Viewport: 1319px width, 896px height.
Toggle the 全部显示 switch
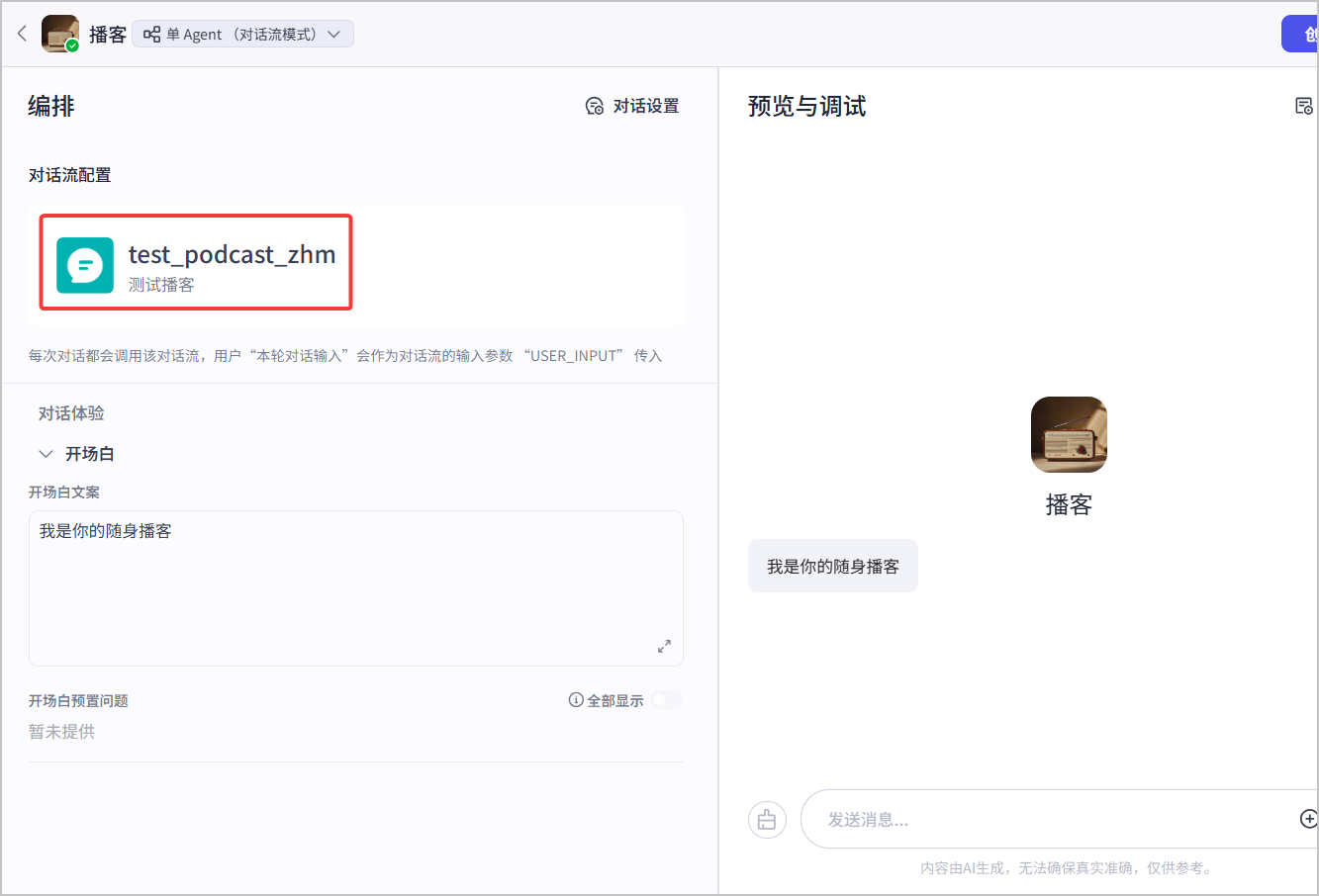(x=667, y=700)
